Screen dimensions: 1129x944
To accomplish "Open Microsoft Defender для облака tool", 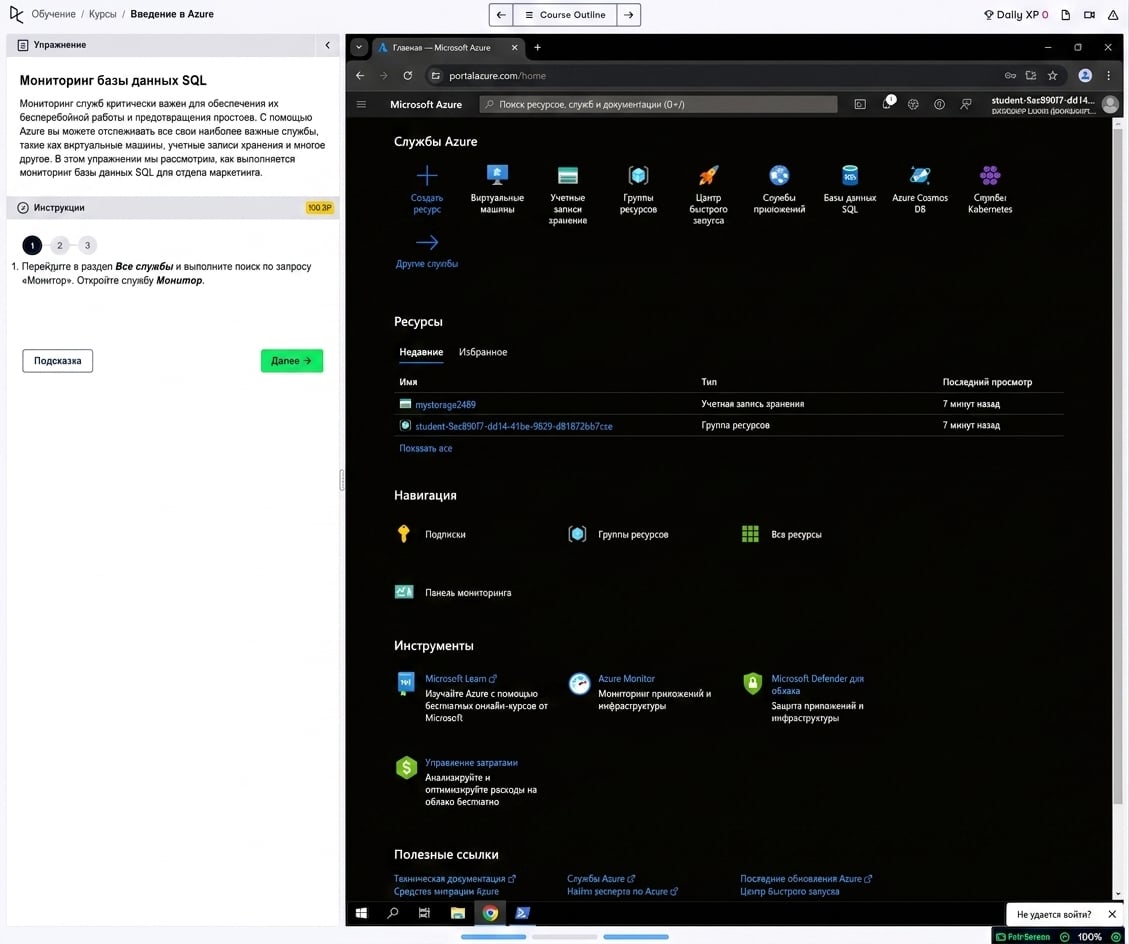I will click(817, 684).
